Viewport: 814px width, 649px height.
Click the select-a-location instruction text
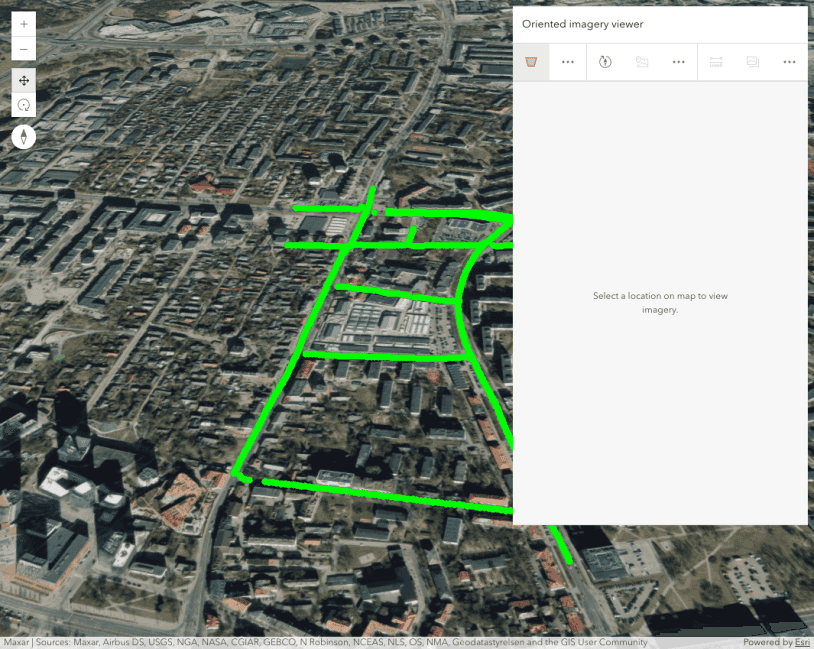click(x=660, y=303)
